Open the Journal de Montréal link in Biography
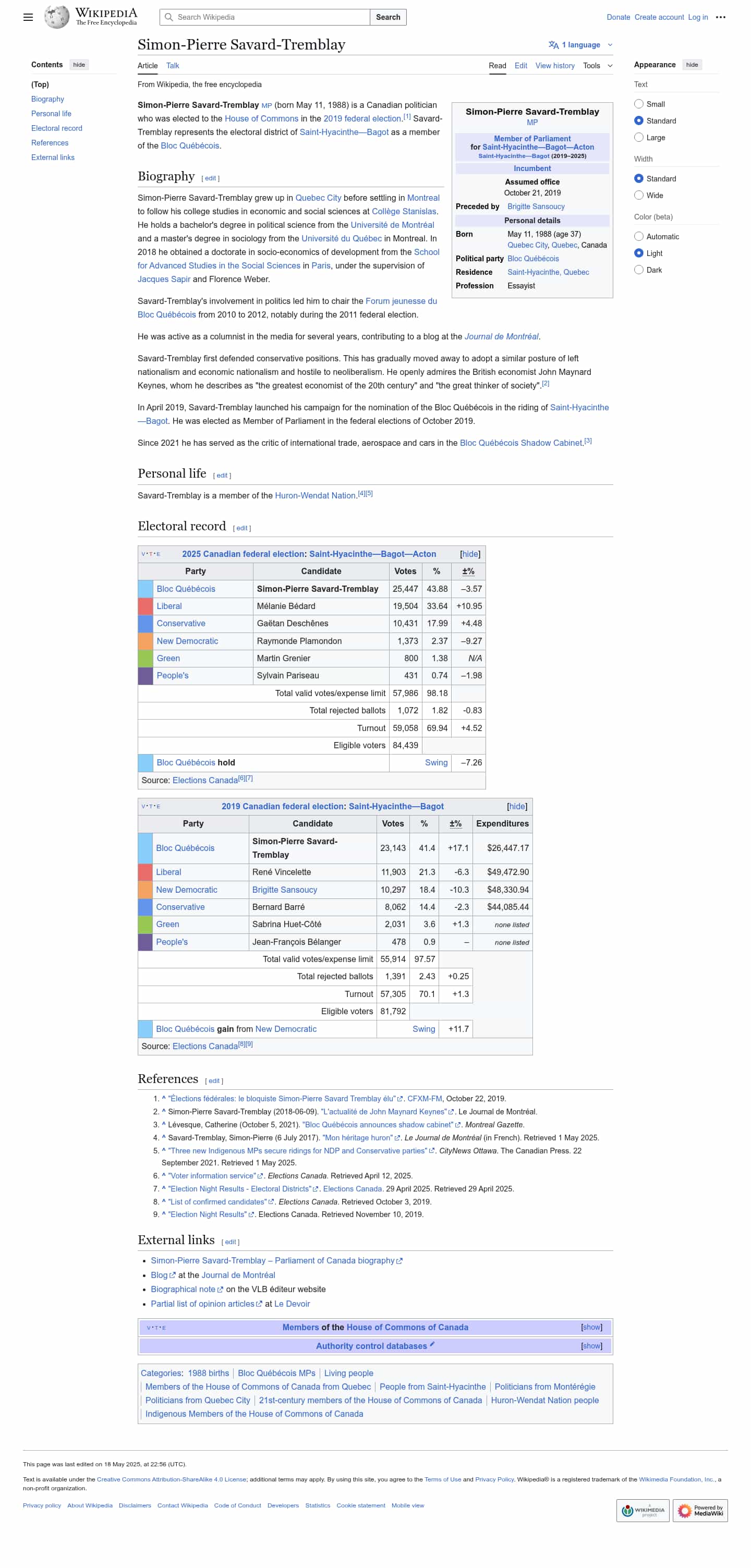751x1568 pixels. pyautogui.click(x=501, y=337)
